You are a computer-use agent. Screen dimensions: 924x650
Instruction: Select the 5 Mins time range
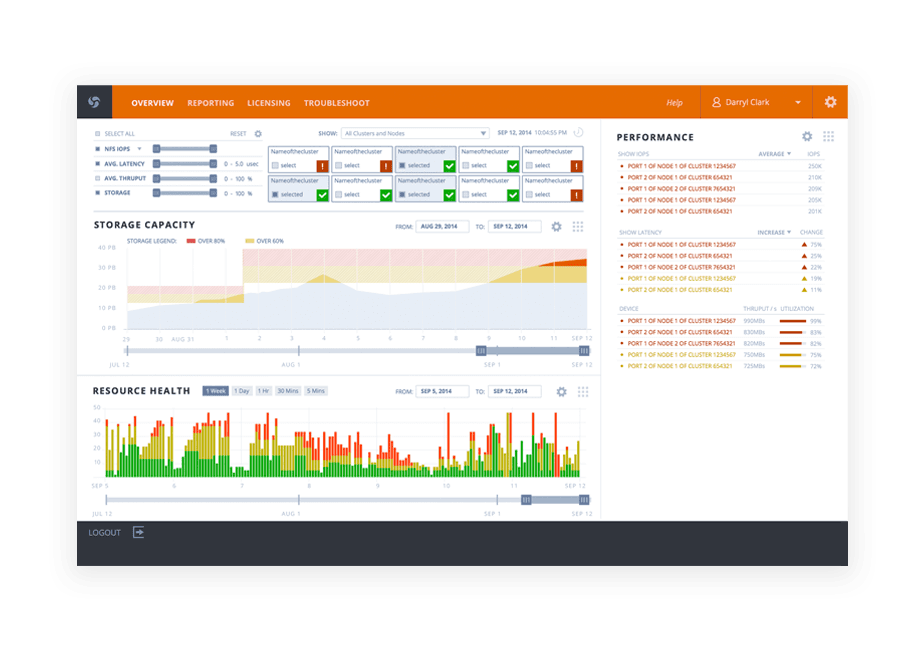point(316,391)
